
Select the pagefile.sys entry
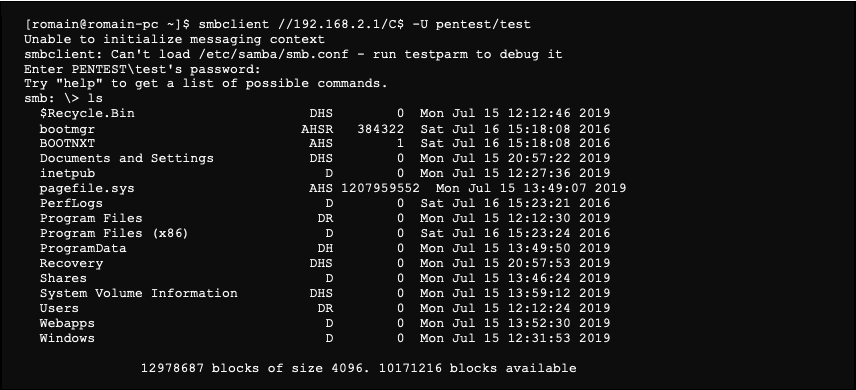(87, 188)
